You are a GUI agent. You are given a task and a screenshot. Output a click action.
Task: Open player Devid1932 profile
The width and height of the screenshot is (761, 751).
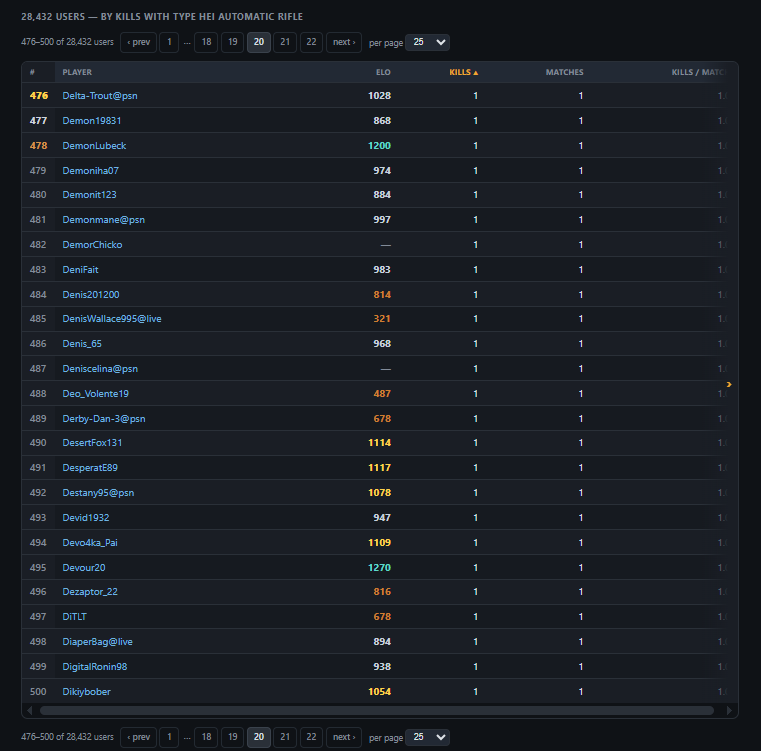point(86,517)
